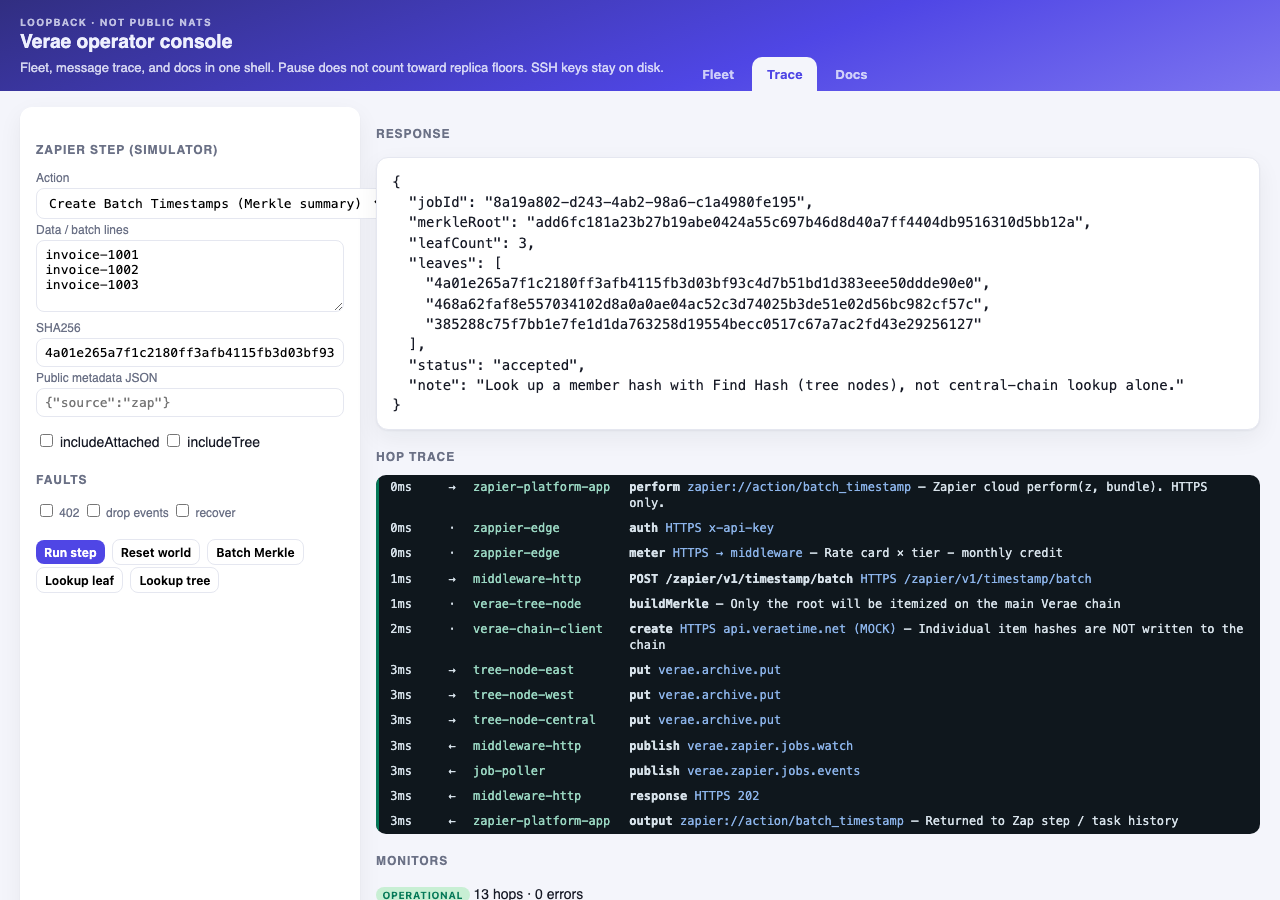This screenshot has width=1280, height=900.
Task: Click into the SHA256 input field
Action: (190, 352)
